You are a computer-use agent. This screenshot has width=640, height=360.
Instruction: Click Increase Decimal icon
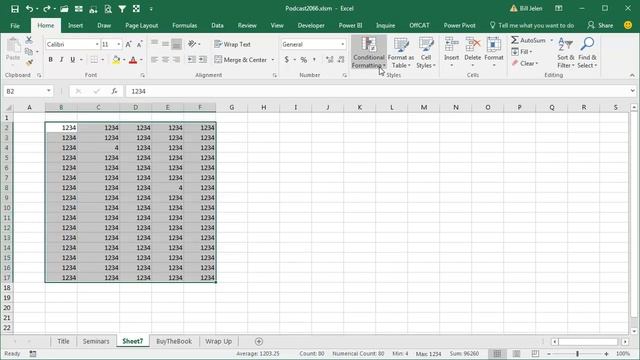click(x=329, y=60)
